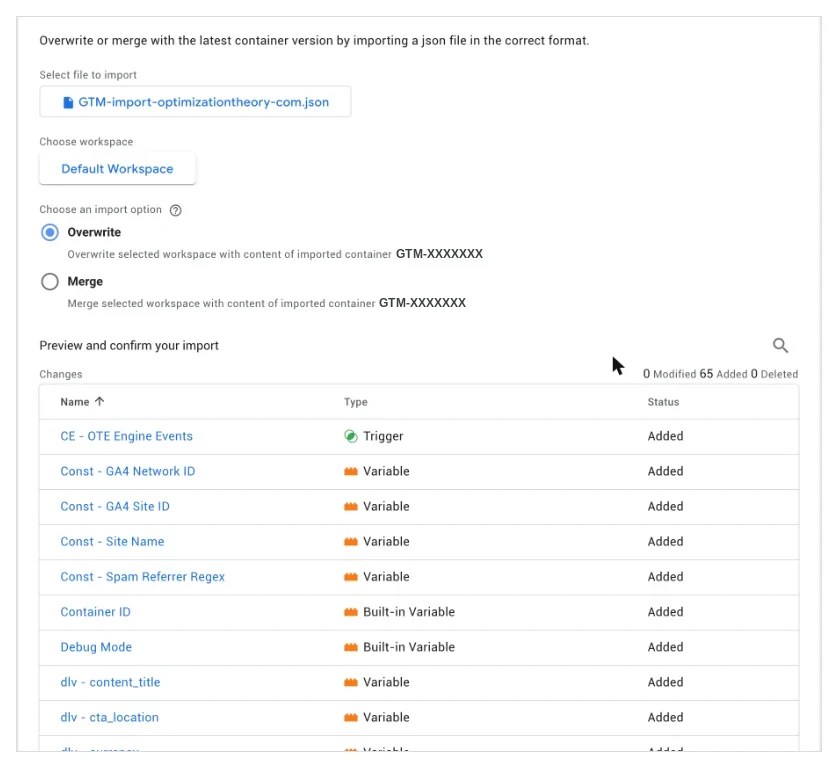Screen dimensions: 838x768
Task: Open the dlv - content_title link
Action: 110,682
